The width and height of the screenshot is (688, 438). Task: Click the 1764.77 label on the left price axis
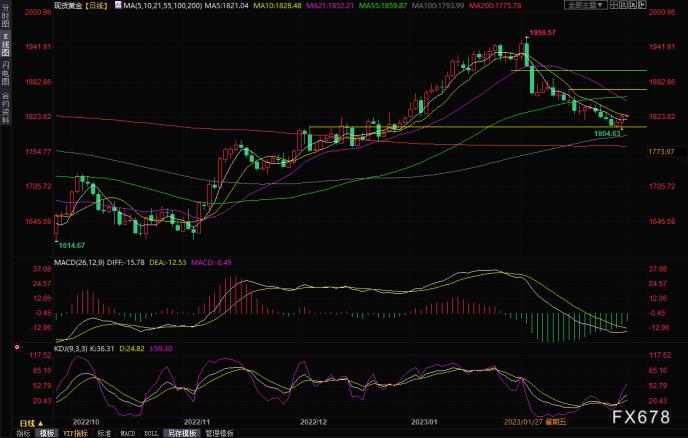click(x=38, y=152)
